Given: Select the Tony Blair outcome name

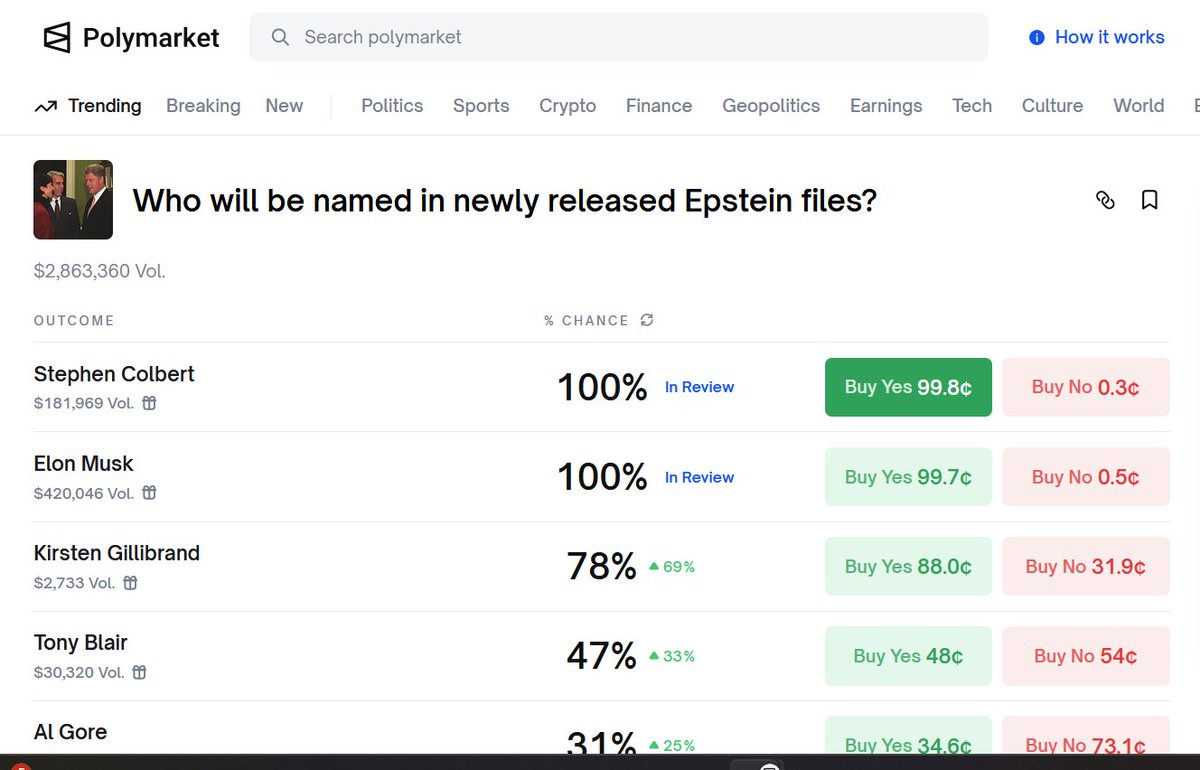Looking at the screenshot, I should click(81, 643).
